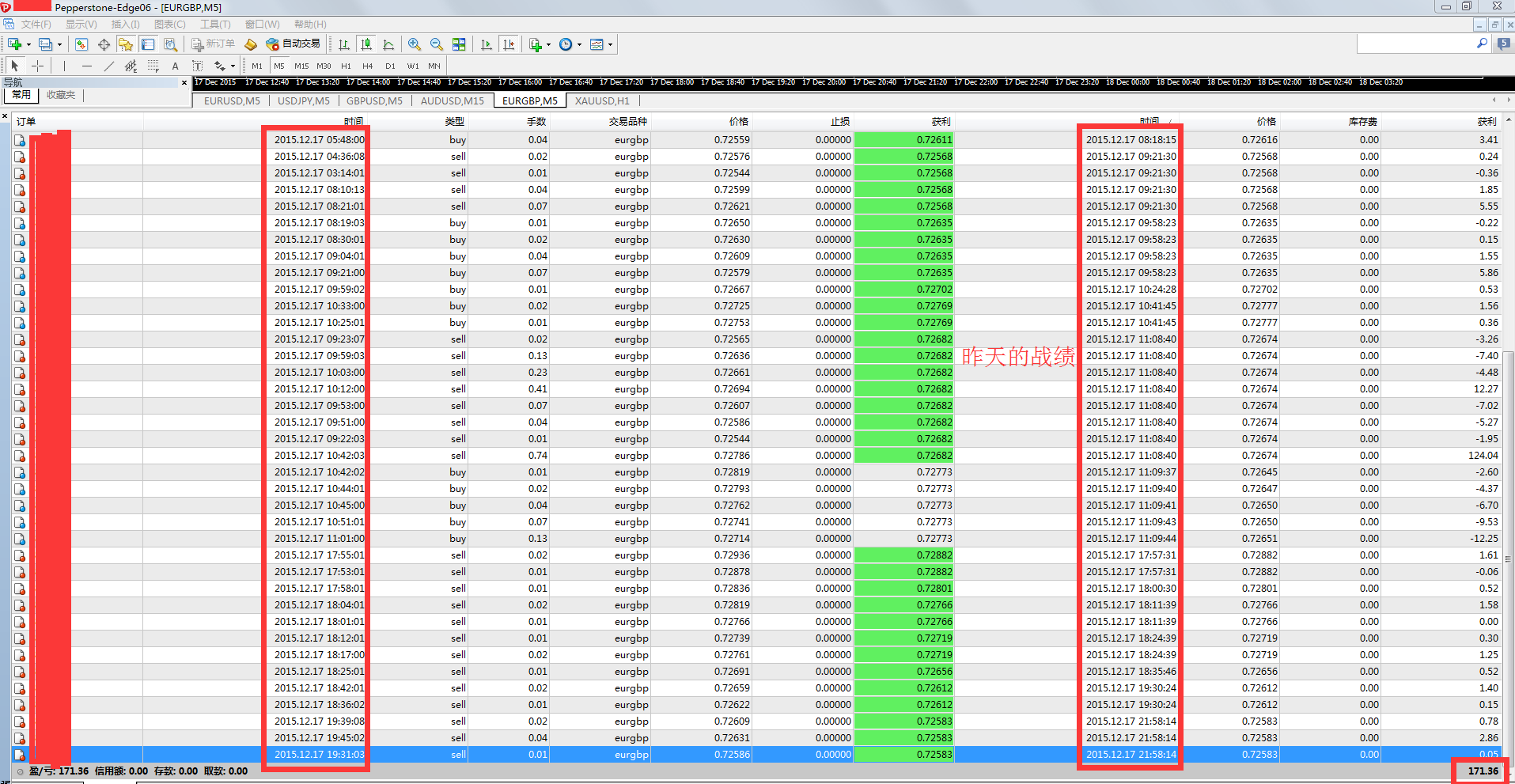This screenshot has width=1515, height=784.
Task: Expand the profiles dropdown arrow
Action: (x=59, y=44)
